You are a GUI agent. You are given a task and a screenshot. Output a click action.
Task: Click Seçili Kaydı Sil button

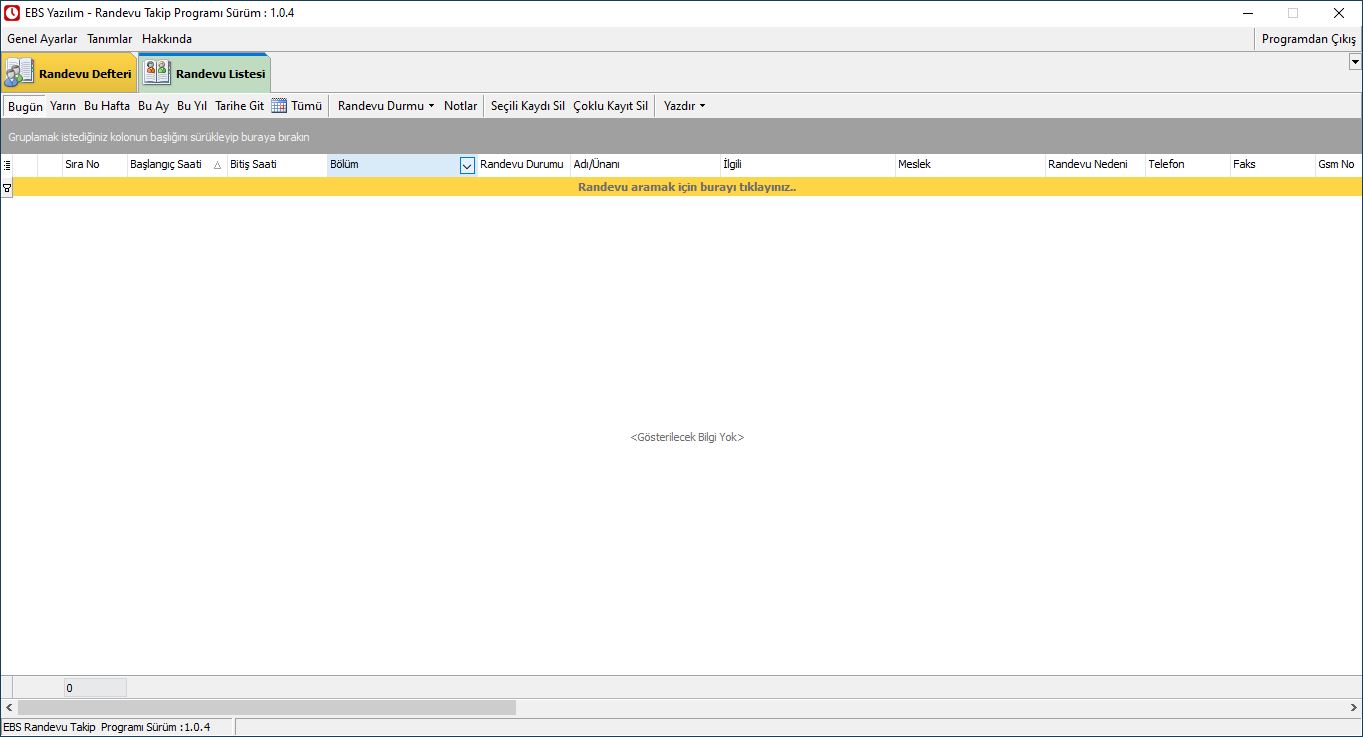coord(528,106)
